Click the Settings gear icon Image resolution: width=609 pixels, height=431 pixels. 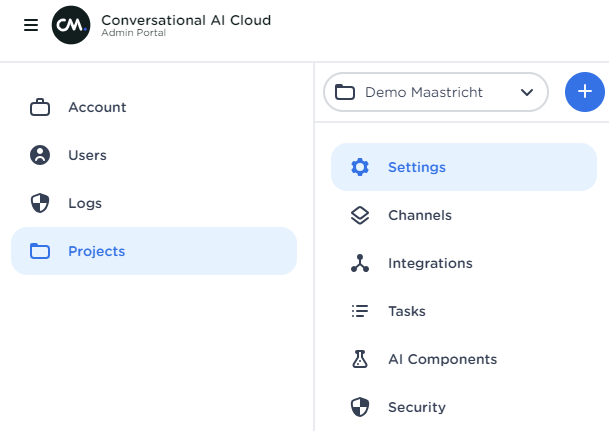(x=360, y=167)
